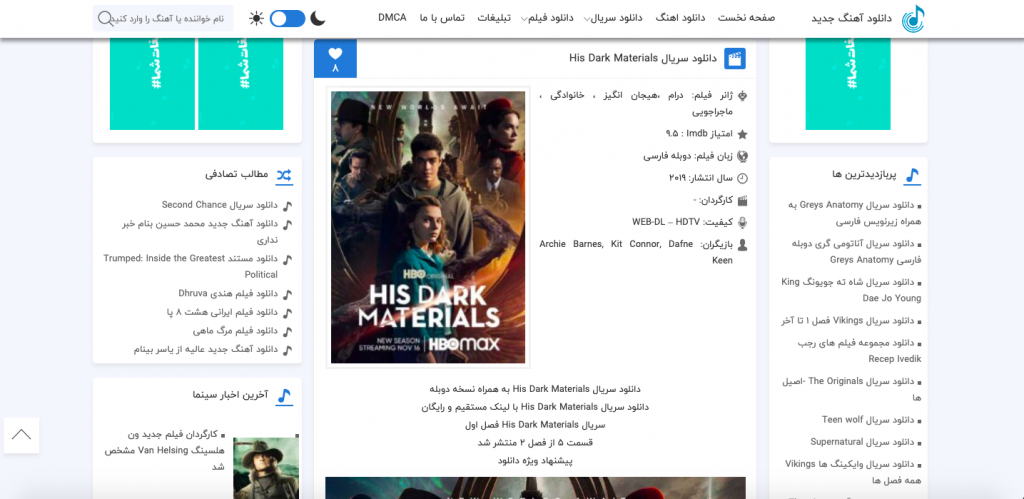Screen dimensions: 1024x499
Task: Click the دانلود آهنگ جدید site title
Action: pos(851,18)
